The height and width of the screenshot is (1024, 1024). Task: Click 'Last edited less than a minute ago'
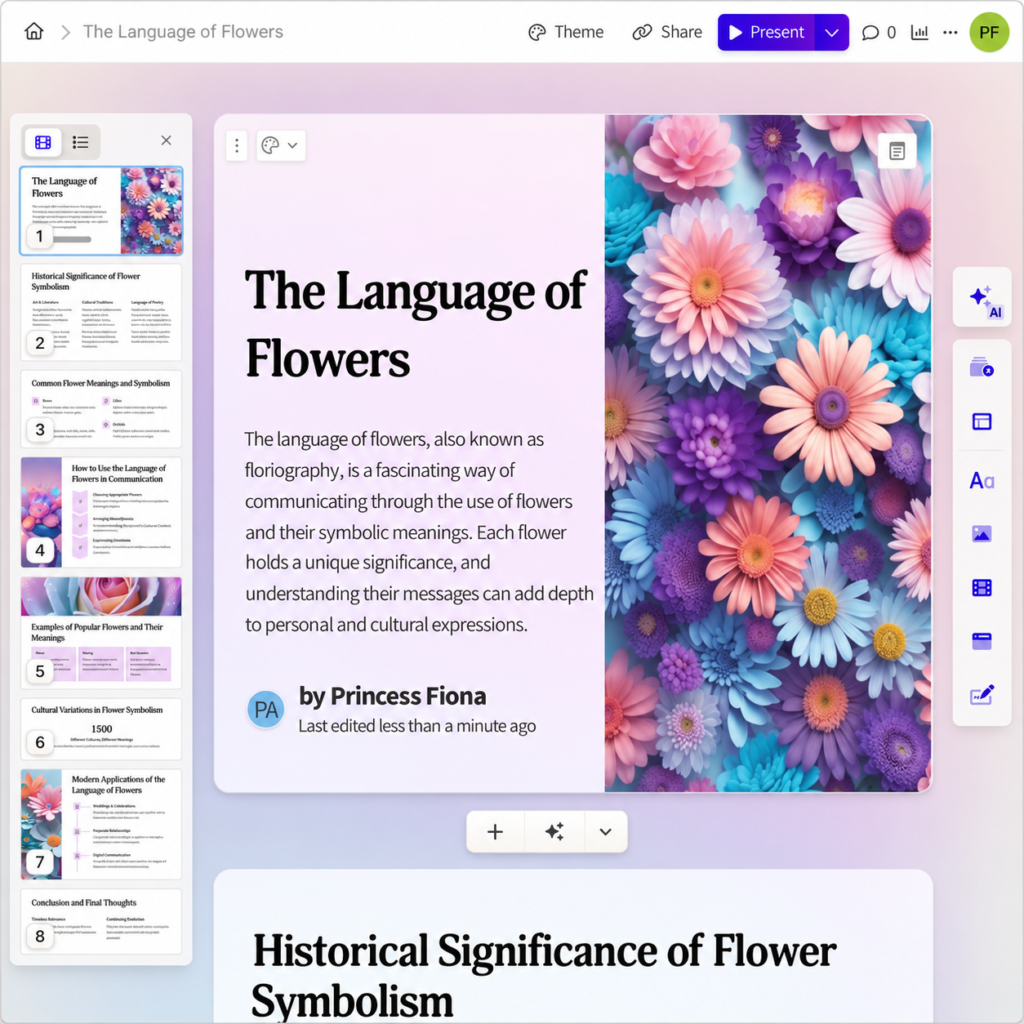coord(417,726)
